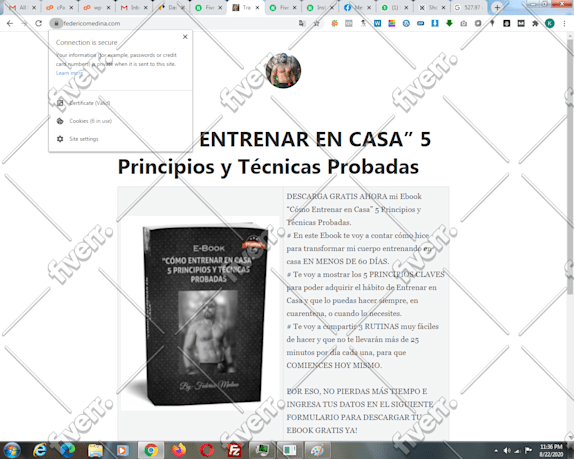This screenshot has width=574, height=459.
Task: Reload the current page
Action: (38, 23)
